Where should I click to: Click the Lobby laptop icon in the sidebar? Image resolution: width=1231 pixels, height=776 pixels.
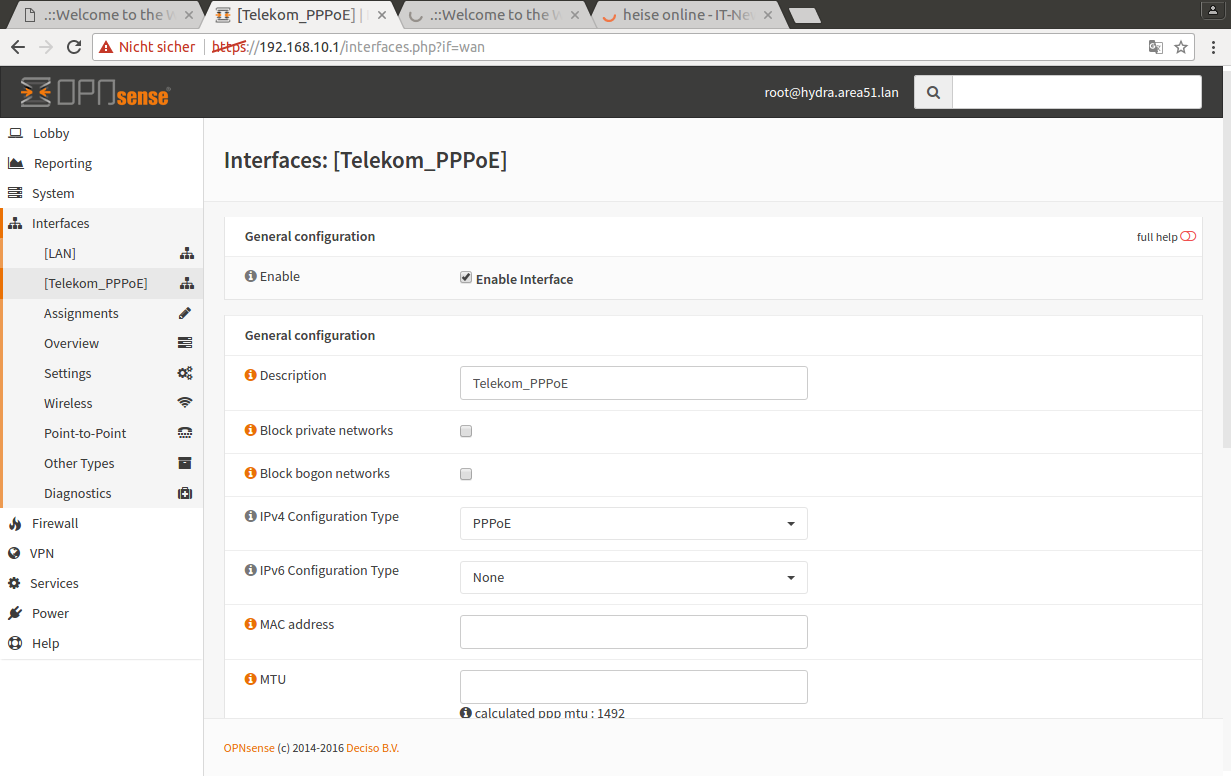(x=15, y=133)
